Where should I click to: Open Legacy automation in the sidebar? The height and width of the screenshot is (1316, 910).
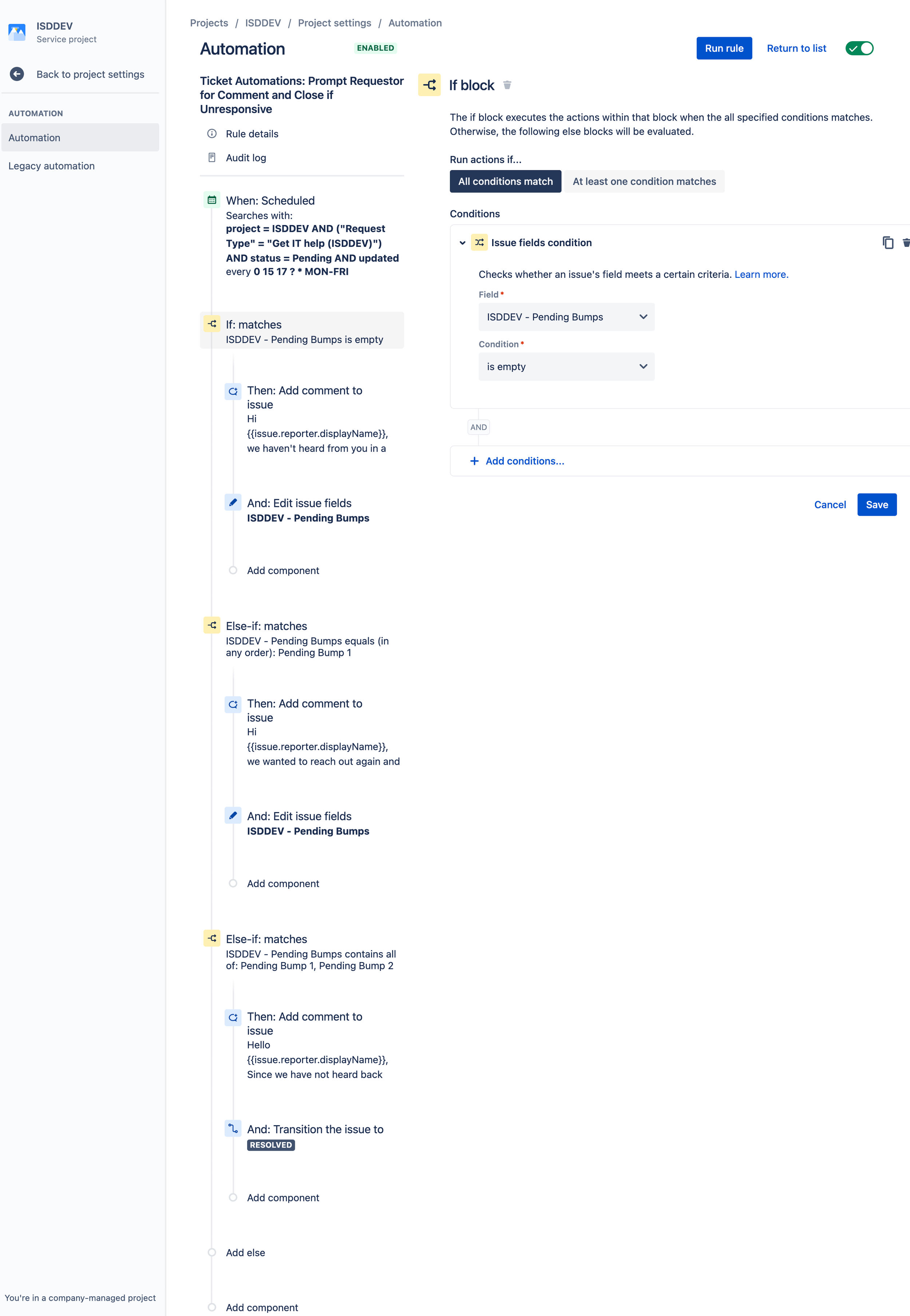tap(80, 166)
